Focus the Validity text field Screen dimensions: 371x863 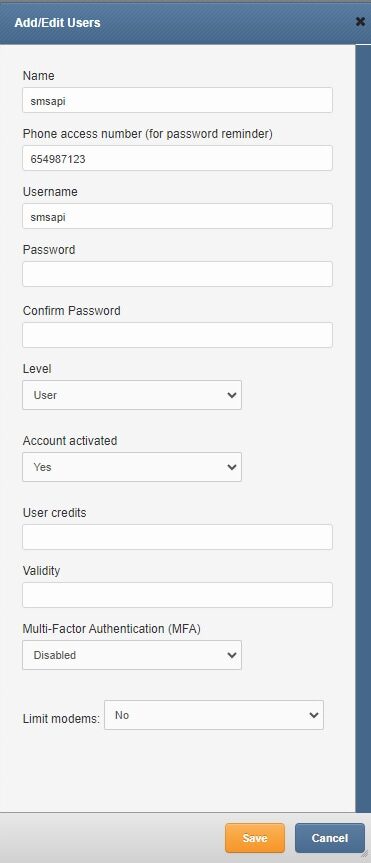tap(177, 595)
